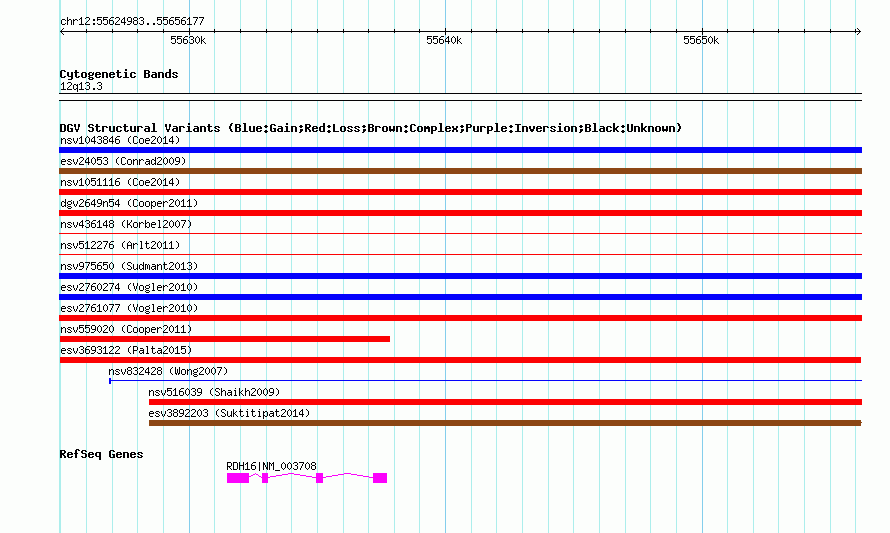Select the nsv559020 (Cooper2011) label
The image size is (890, 533).
point(126,329)
